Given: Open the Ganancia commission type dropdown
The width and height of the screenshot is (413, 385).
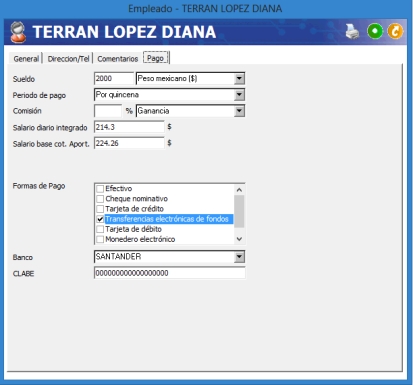Looking at the screenshot, I should click(x=239, y=111).
